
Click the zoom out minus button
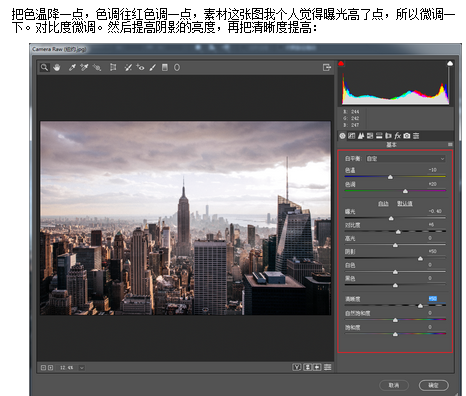pyautogui.click(x=43, y=368)
